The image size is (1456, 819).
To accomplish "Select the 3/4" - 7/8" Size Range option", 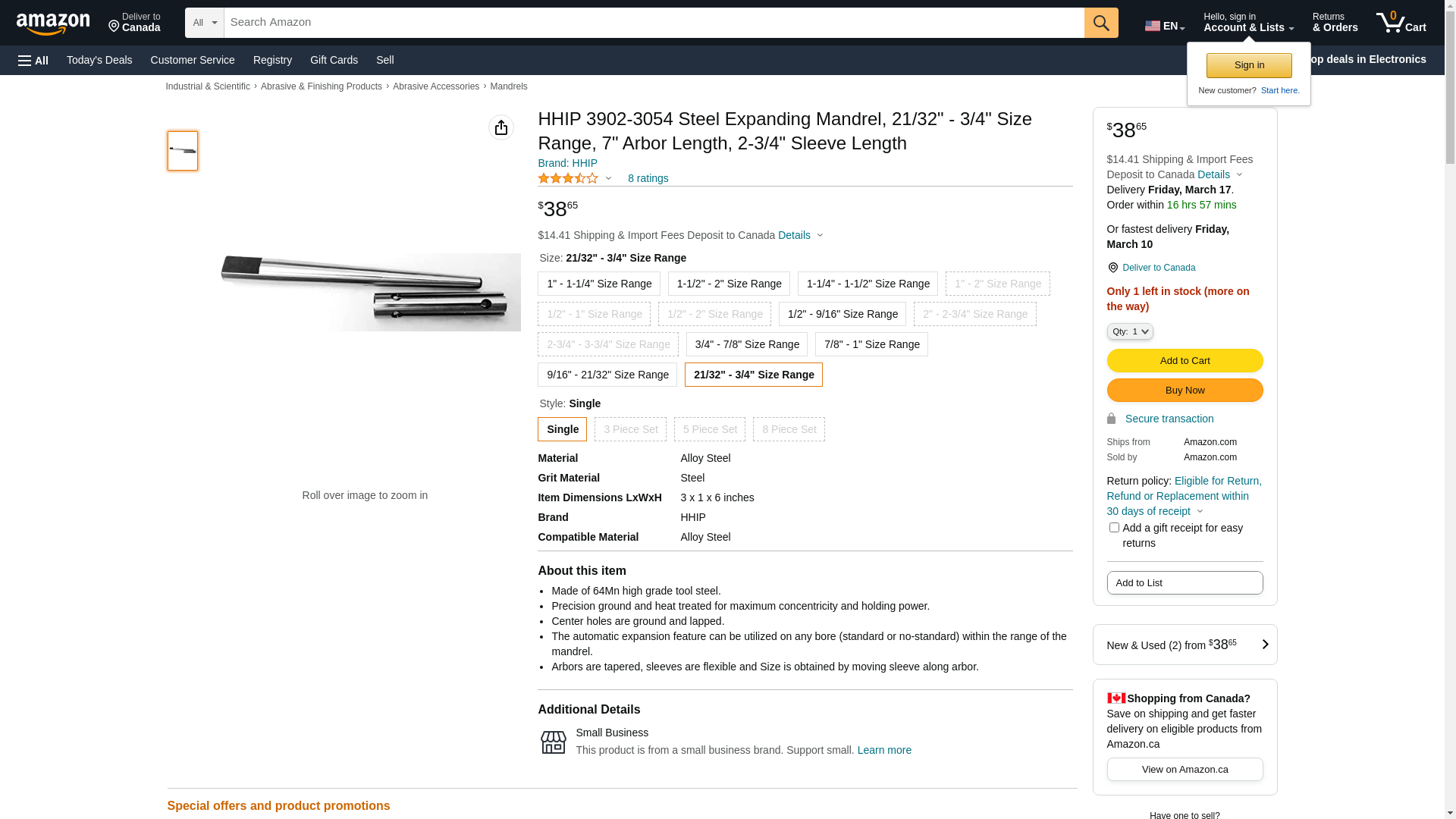I will (746, 344).
